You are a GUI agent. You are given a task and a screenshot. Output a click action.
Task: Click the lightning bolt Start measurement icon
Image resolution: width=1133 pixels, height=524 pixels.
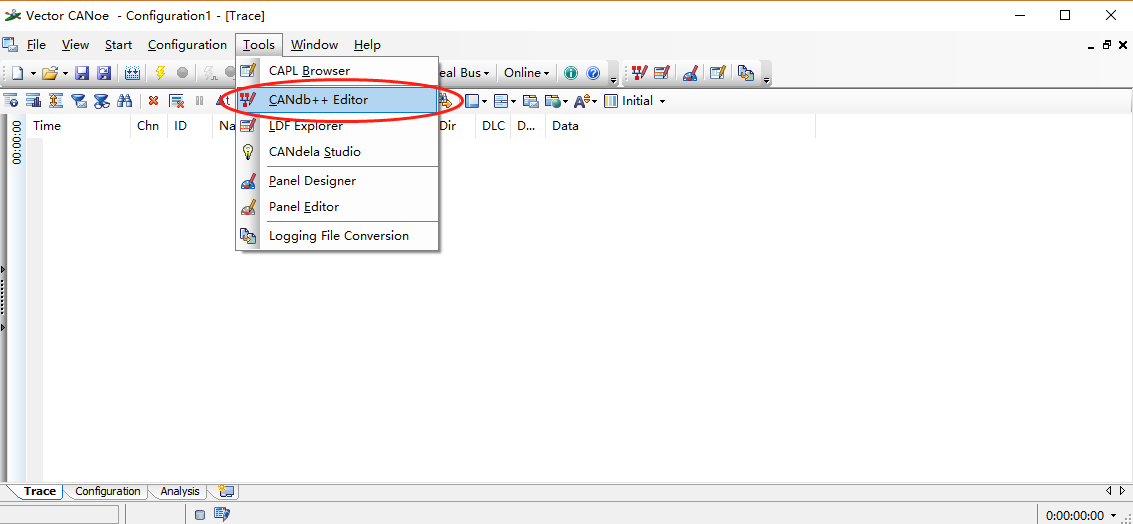[x=160, y=73]
